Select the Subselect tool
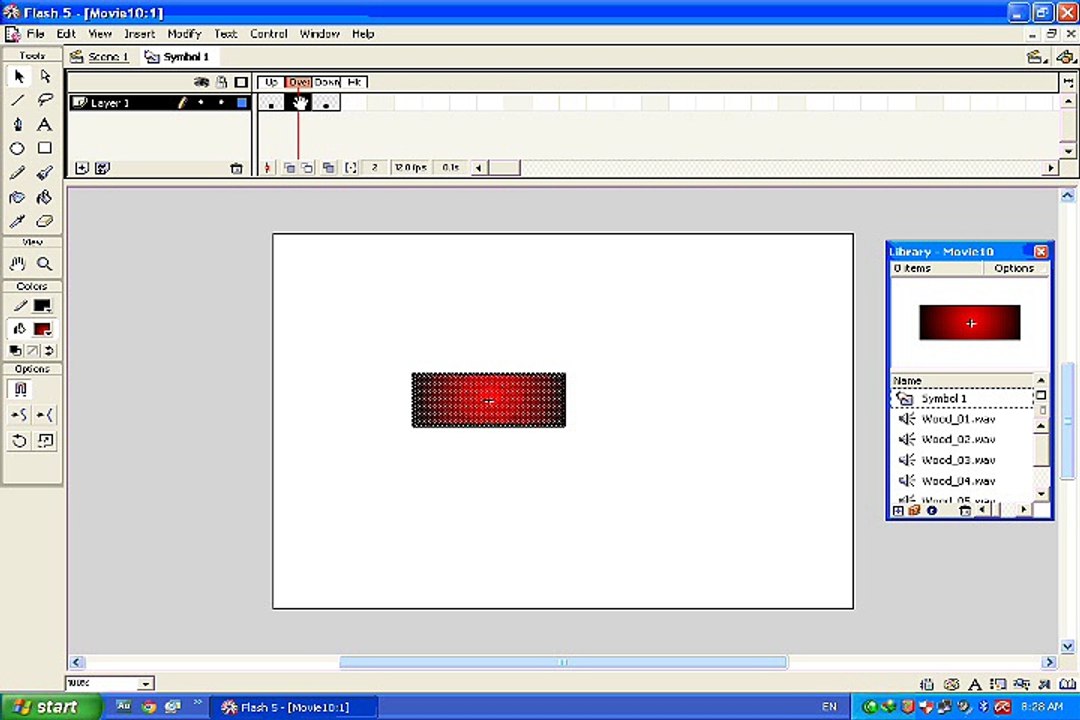 pos(45,76)
